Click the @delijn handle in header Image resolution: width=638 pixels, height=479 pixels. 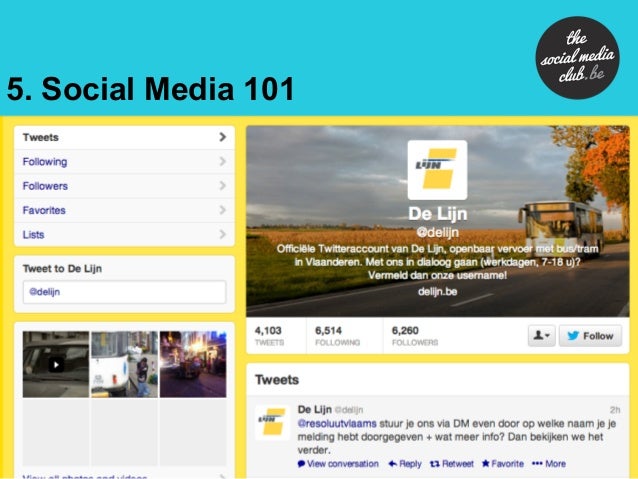437,232
